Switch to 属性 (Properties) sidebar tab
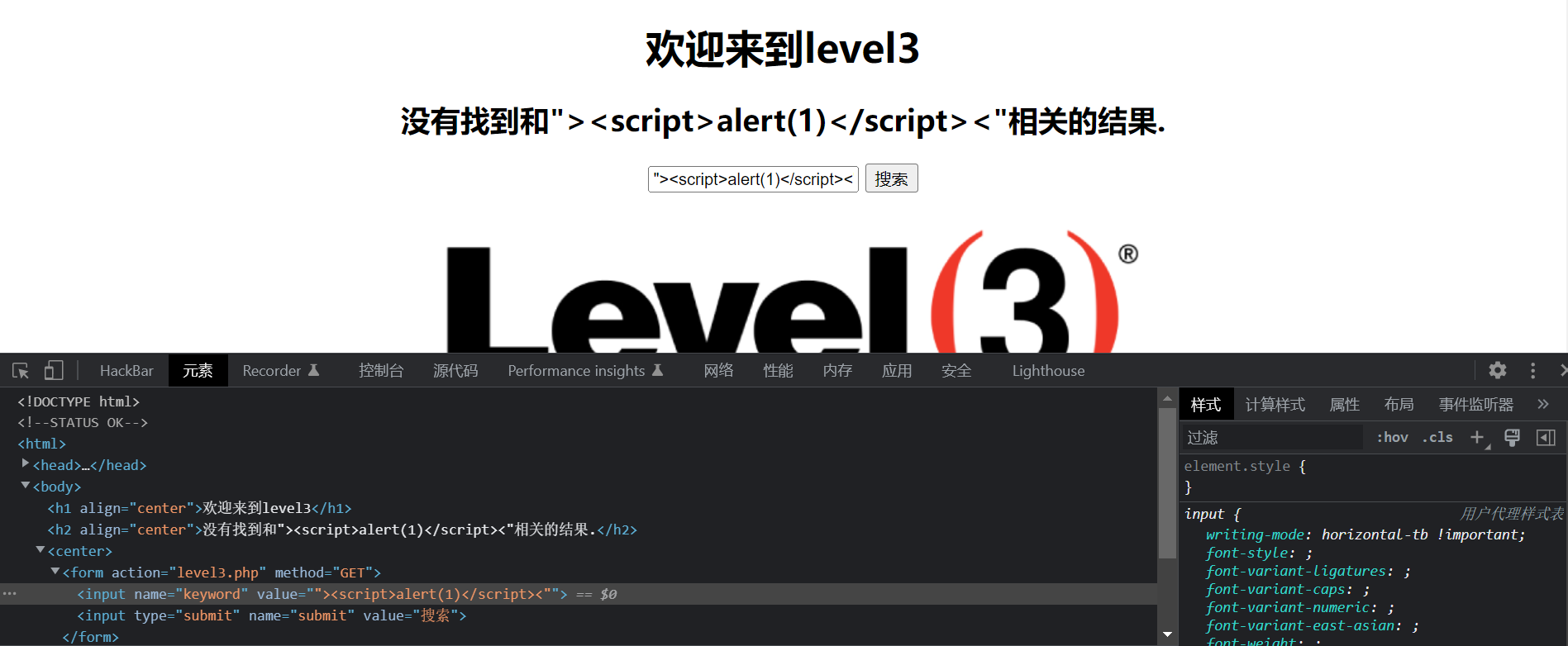Image resolution: width=1568 pixels, height=646 pixels. (x=1344, y=404)
